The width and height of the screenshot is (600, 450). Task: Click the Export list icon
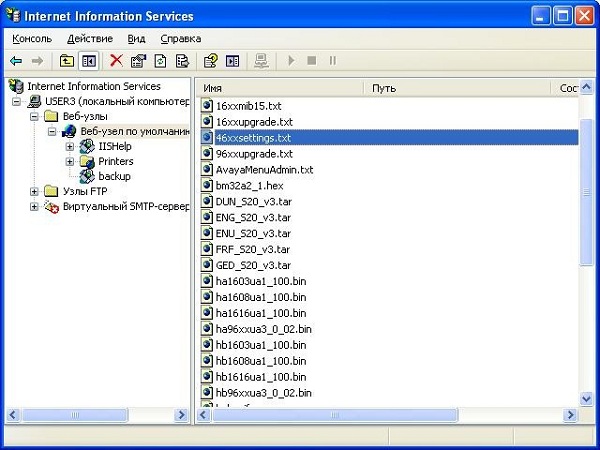click(182, 61)
